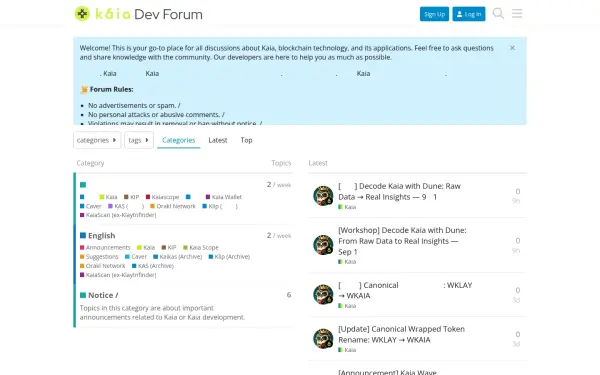Image resolution: width=600 pixels, height=375 pixels.
Task: Open the search magnifier icon
Action: click(x=498, y=14)
